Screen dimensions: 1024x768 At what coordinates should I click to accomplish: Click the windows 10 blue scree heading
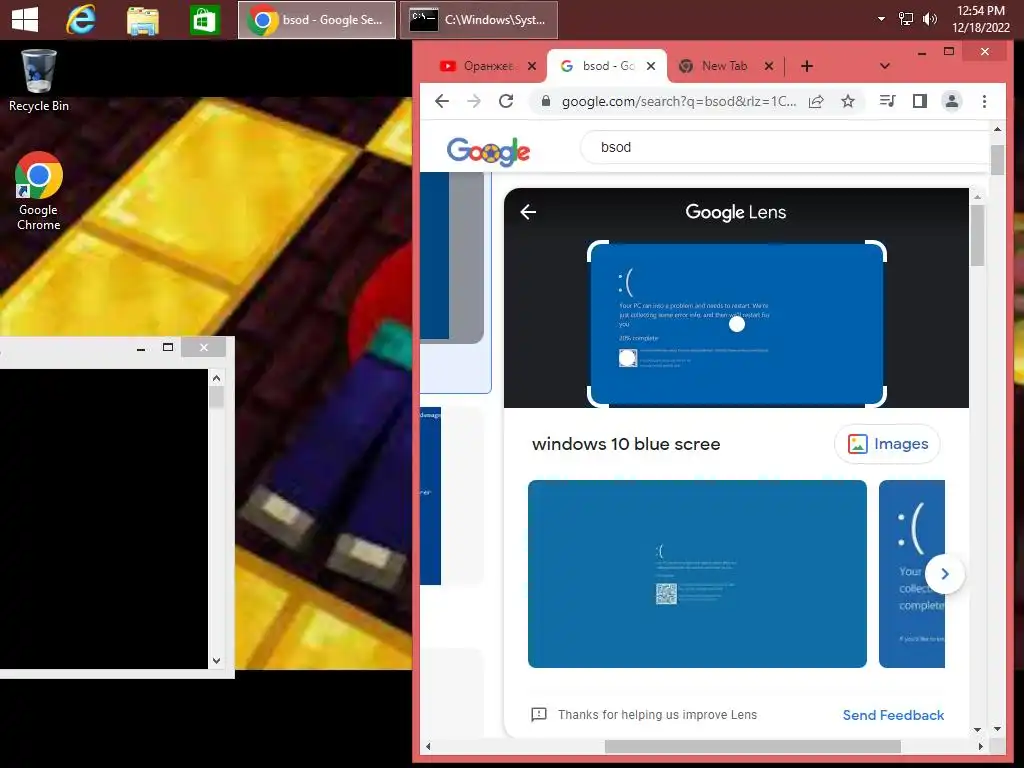pyautogui.click(x=626, y=444)
